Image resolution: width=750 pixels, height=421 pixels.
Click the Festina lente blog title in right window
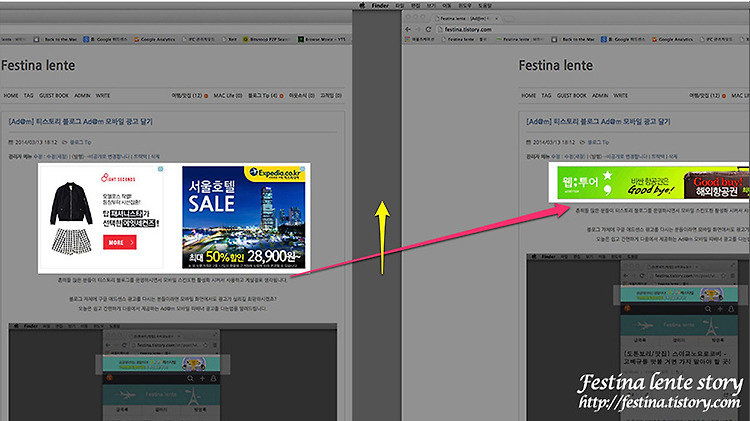pos(555,66)
